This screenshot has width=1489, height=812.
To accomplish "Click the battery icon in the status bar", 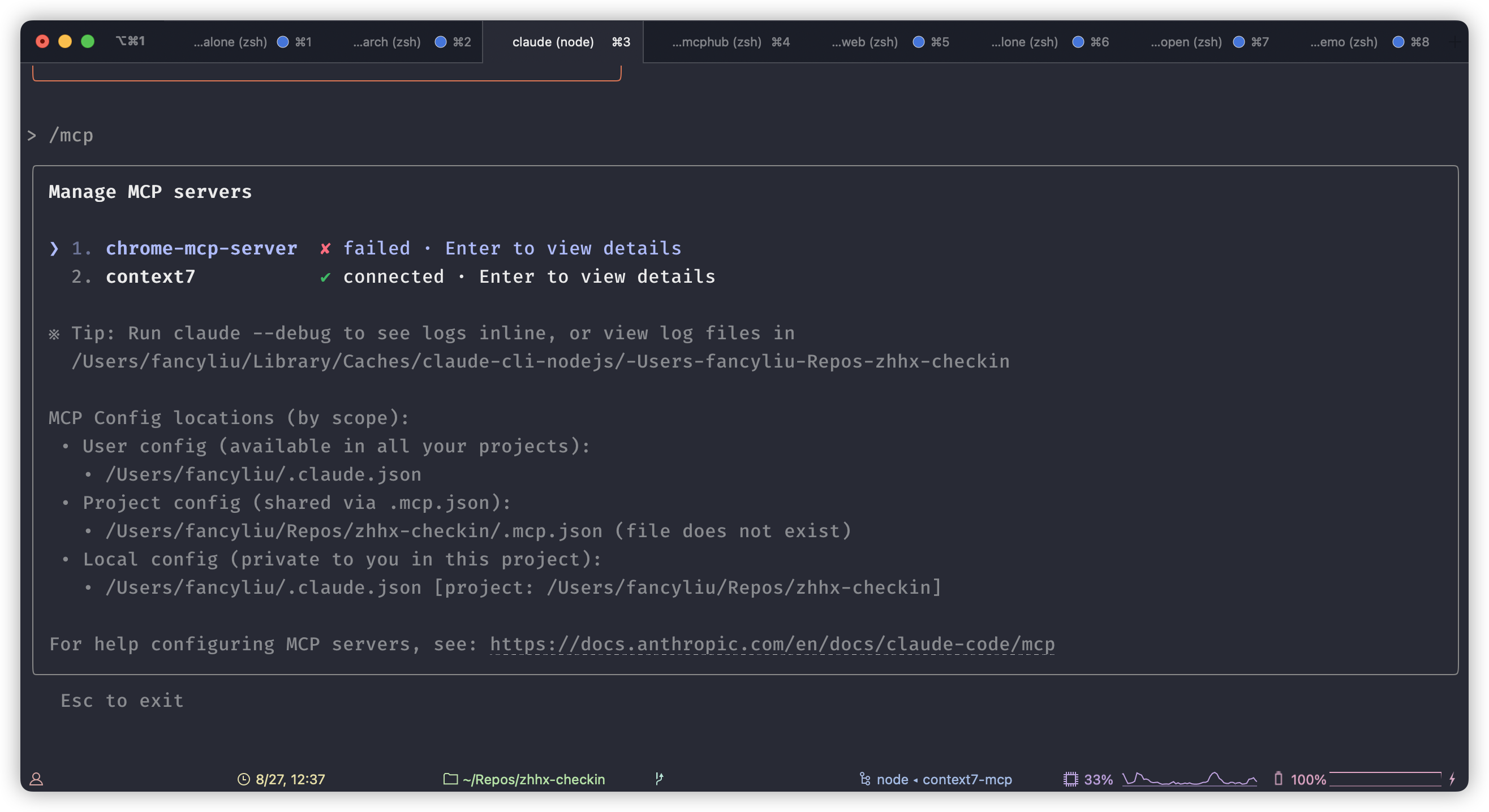I will tap(1277, 779).
